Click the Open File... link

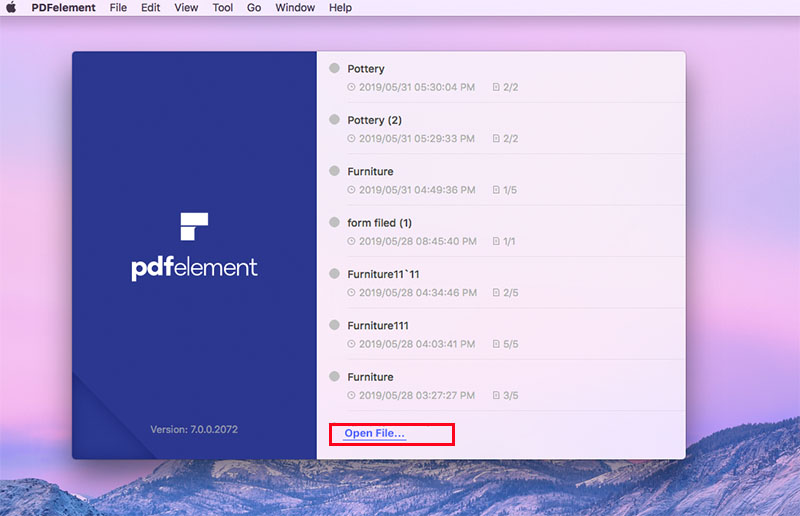click(x=374, y=433)
